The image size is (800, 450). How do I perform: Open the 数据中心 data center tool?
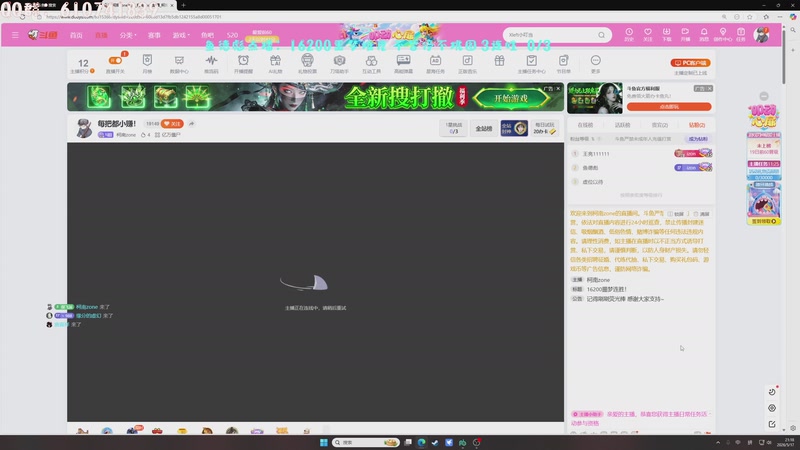point(179,64)
